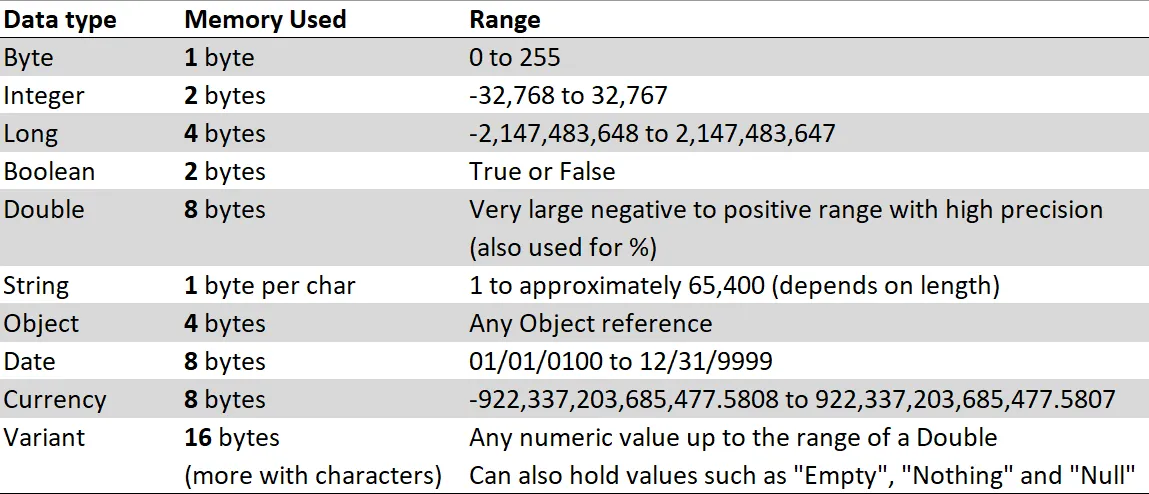The width and height of the screenshot is (1149, 494).
Task: Click the "Long" data type cell
Action: pos(31,134)
